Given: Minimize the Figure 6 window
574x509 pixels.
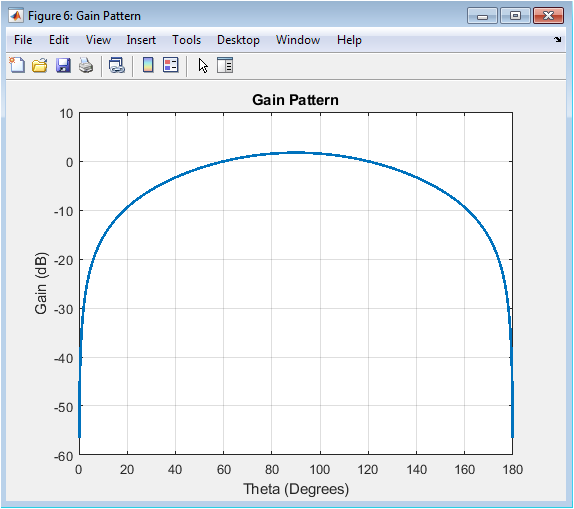Looking at the screenshot, I should tap(482, 16).
